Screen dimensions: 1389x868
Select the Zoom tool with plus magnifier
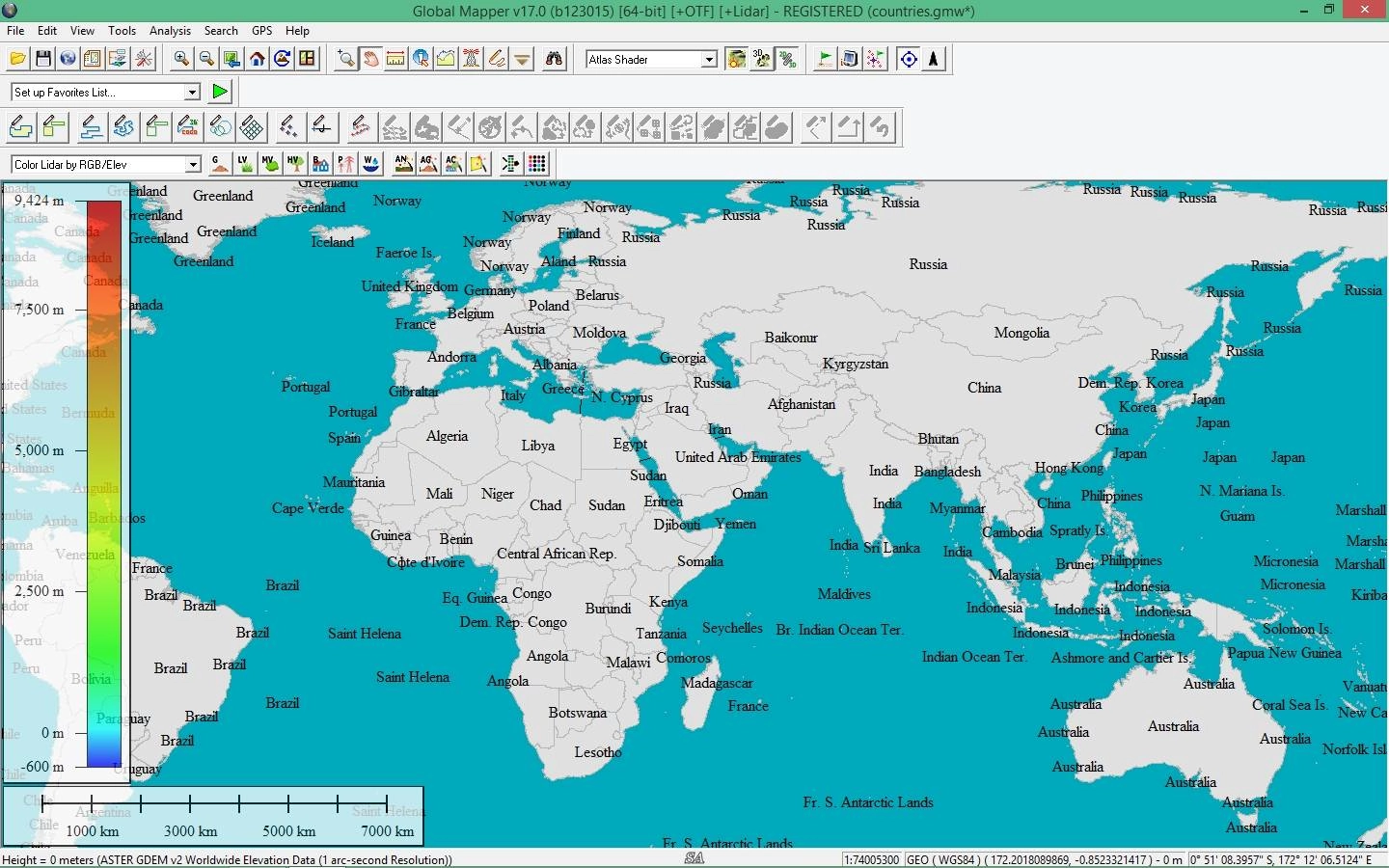[x=345, y=59]
